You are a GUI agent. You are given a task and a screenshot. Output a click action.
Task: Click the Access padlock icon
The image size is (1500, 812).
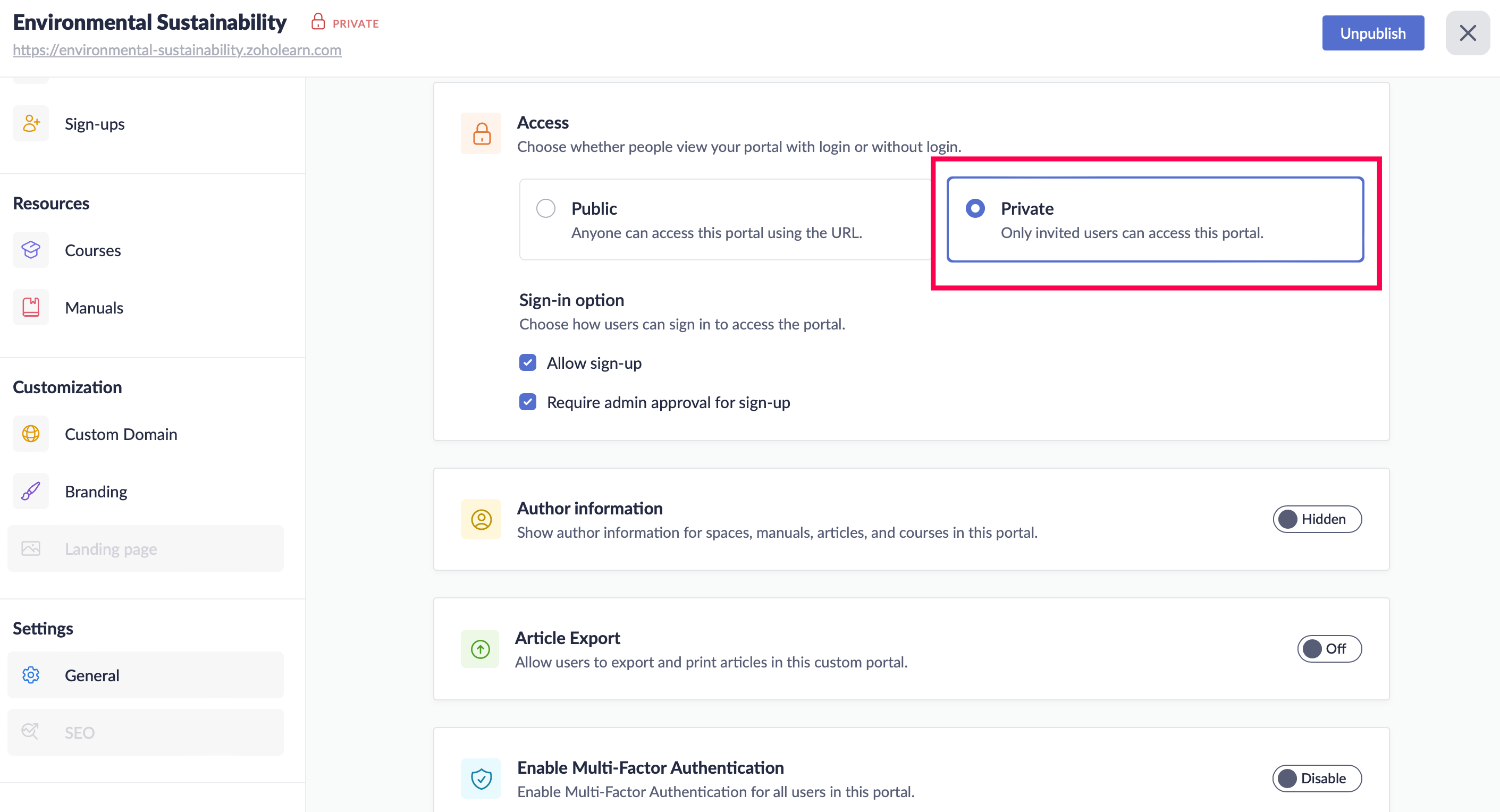point(481,134)
